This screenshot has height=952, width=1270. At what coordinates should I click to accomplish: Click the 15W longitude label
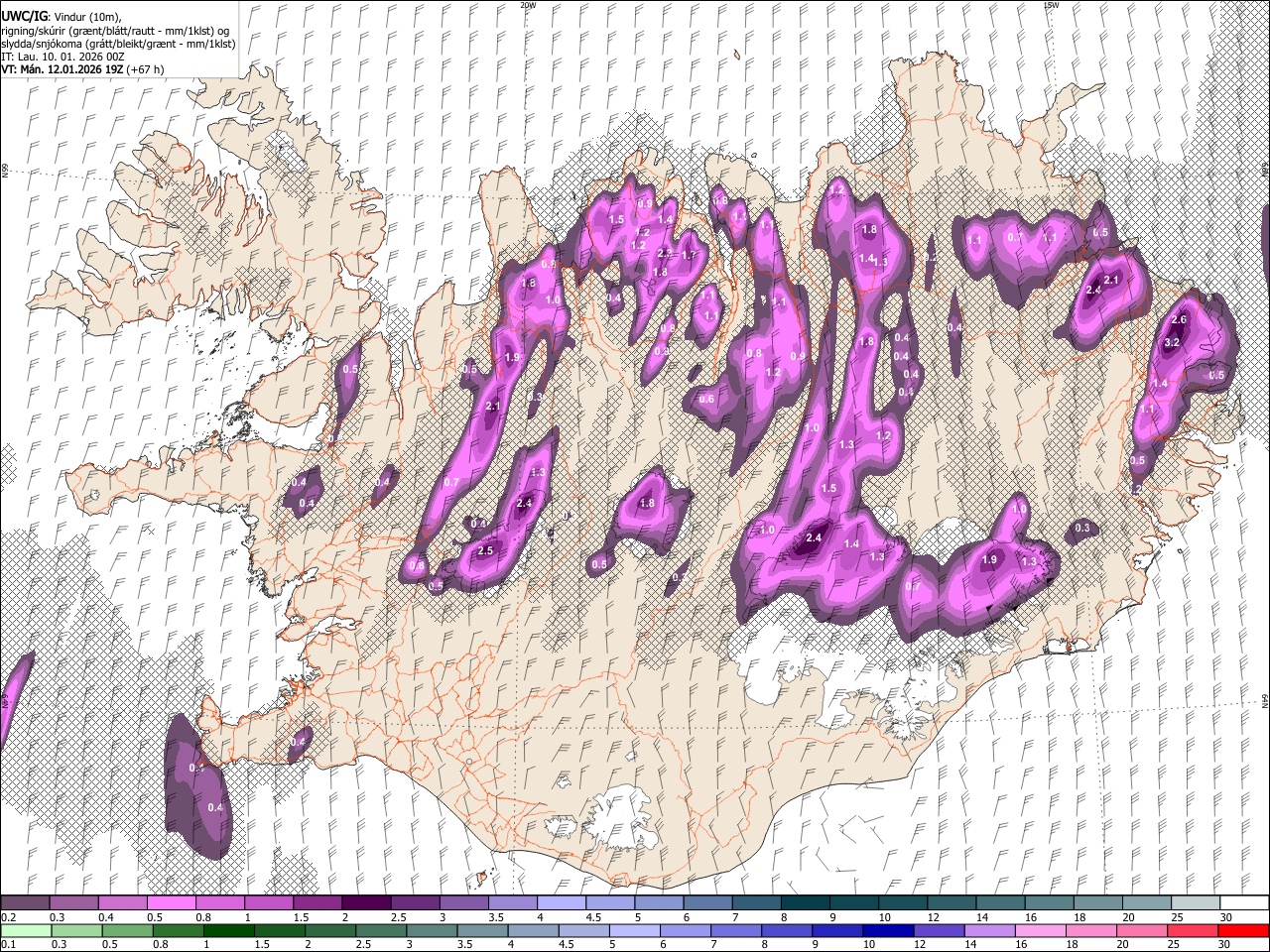click(x=1051, y=5)
